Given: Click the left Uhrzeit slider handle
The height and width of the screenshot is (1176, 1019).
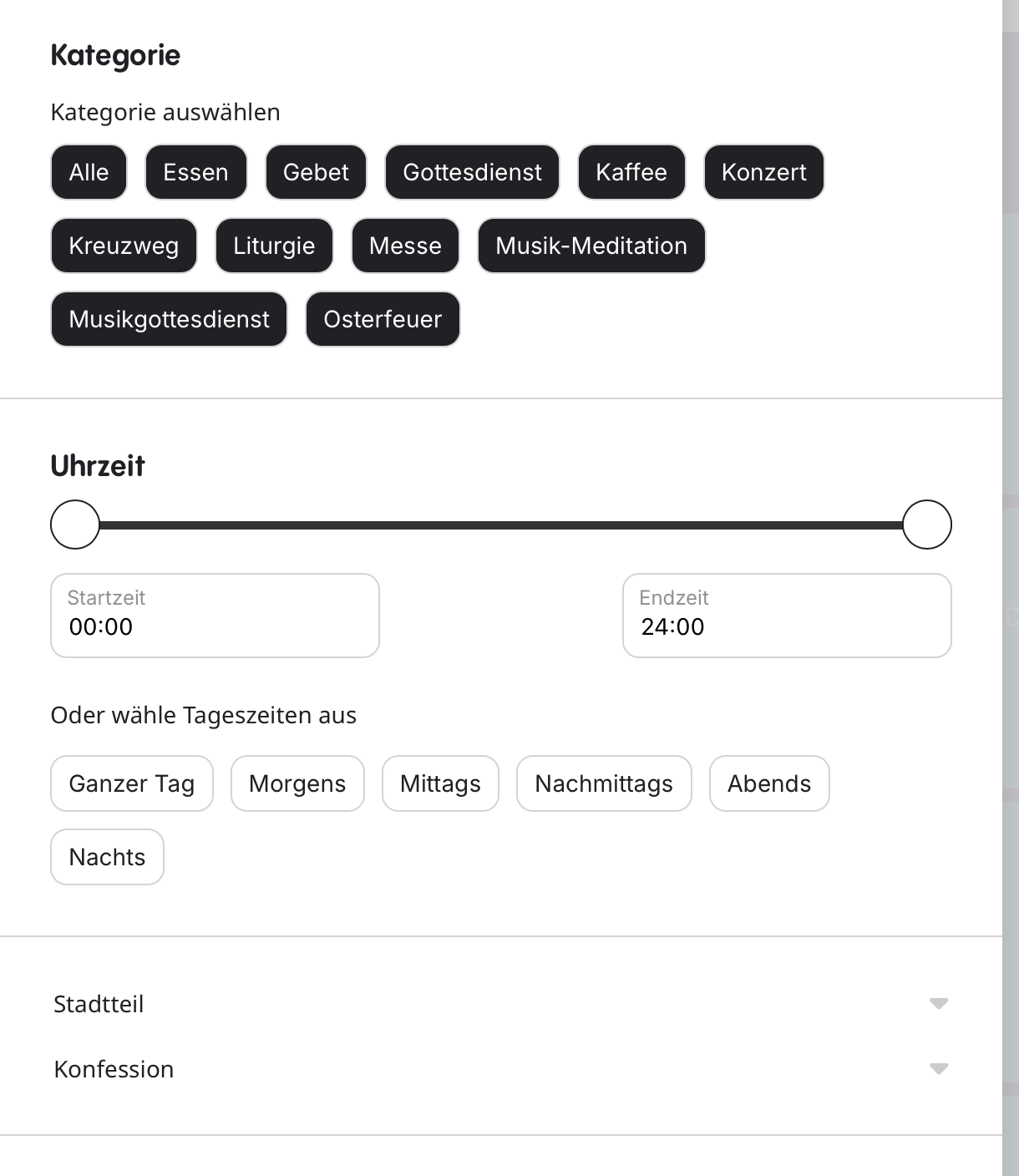Looking at the screenshot, I should [75, 525].
